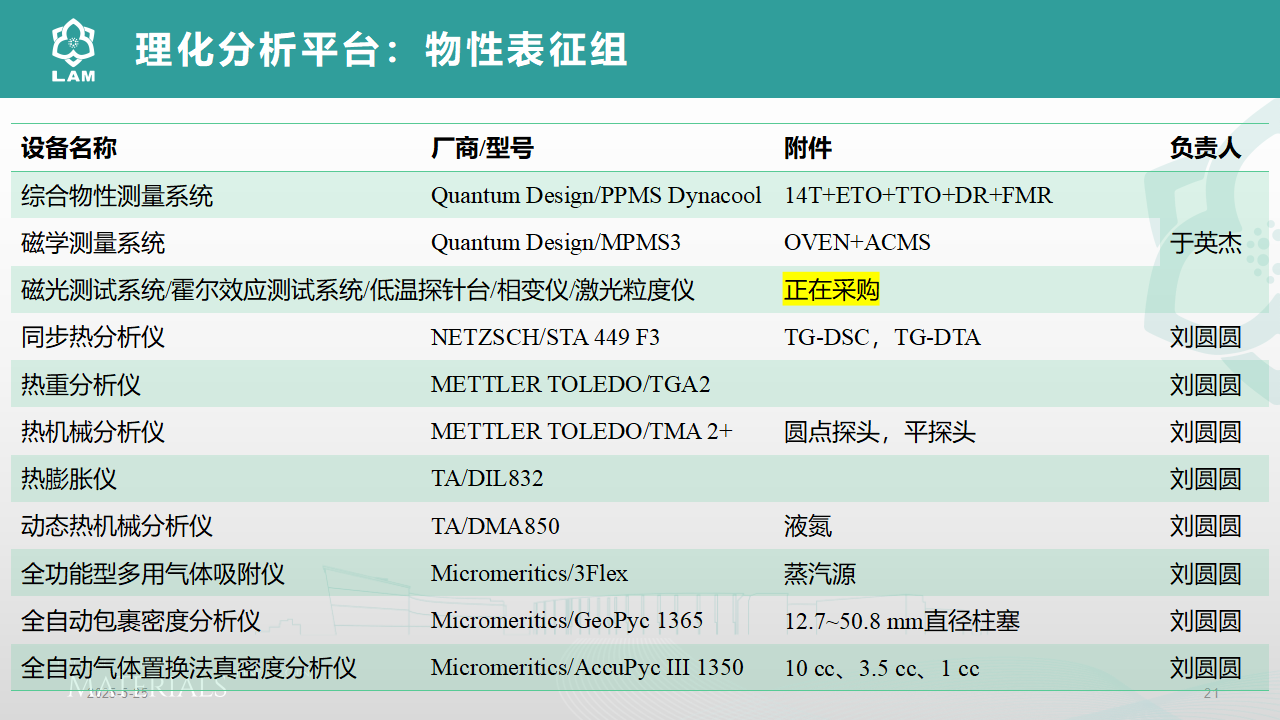Click '刘圆圆' in the 热机械分析仪 row
Screen dimensions: 1280x720
tap(1206, 432)
